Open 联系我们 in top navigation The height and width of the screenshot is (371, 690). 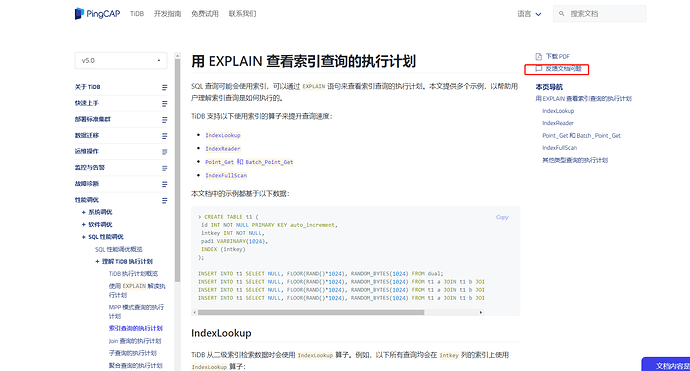tap(242, 14)
